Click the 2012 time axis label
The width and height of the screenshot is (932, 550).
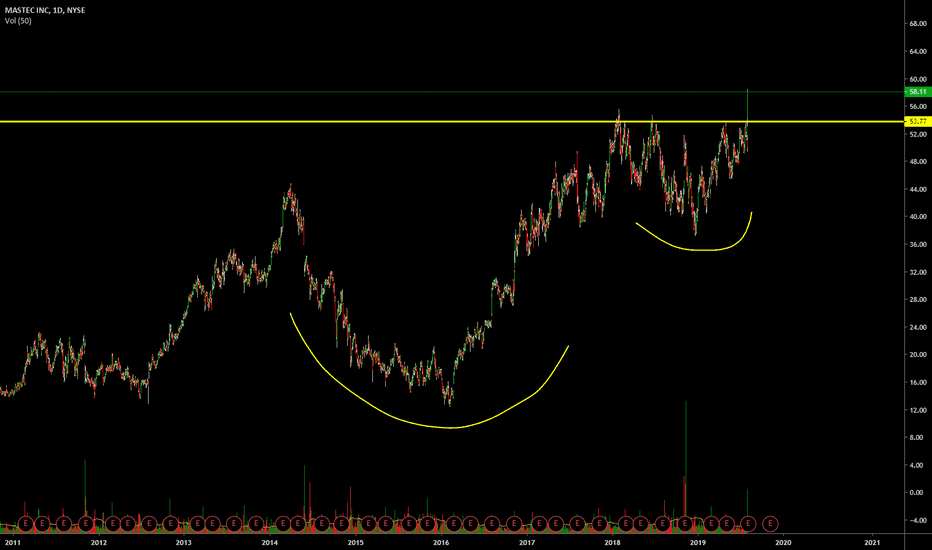99,542
